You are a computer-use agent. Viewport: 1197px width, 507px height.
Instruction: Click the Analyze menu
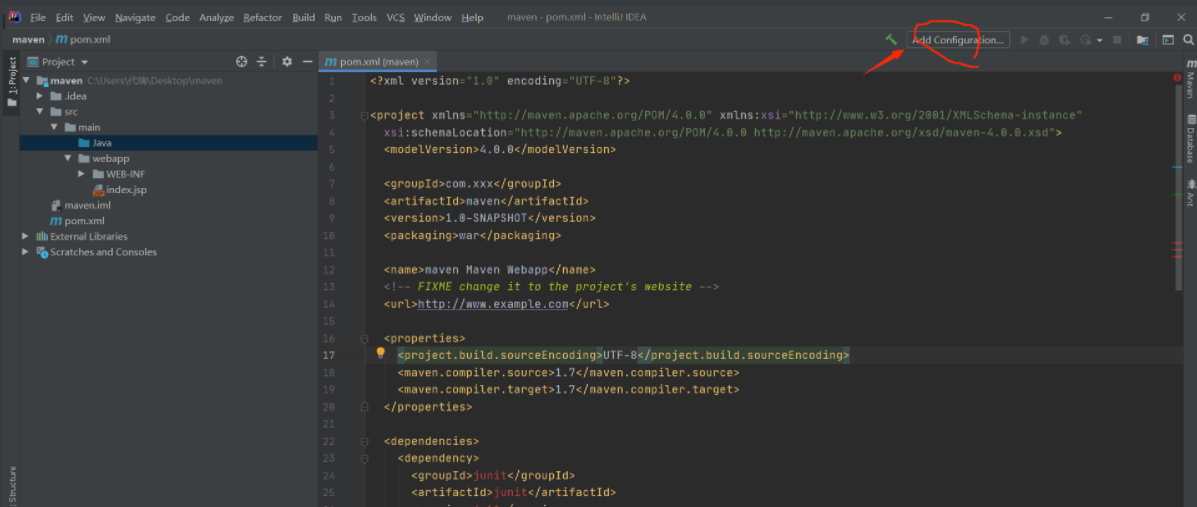(216, 18)
